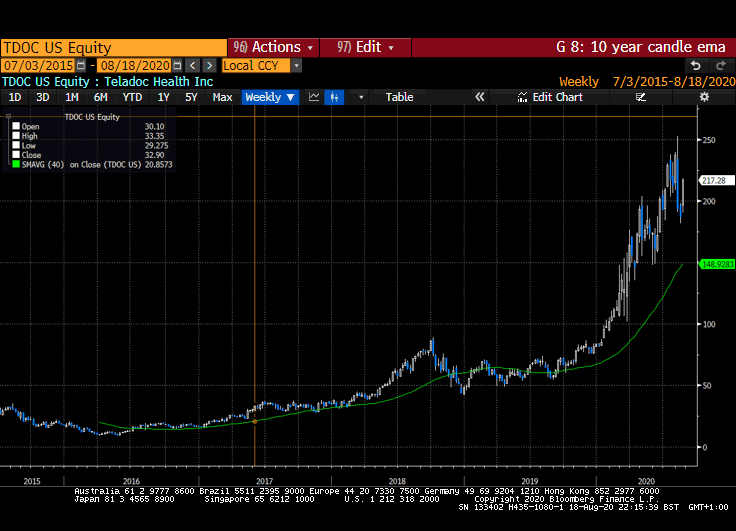
Task: Click chart title G 8: 10 year candle ema
Action: tap(641, 47)
